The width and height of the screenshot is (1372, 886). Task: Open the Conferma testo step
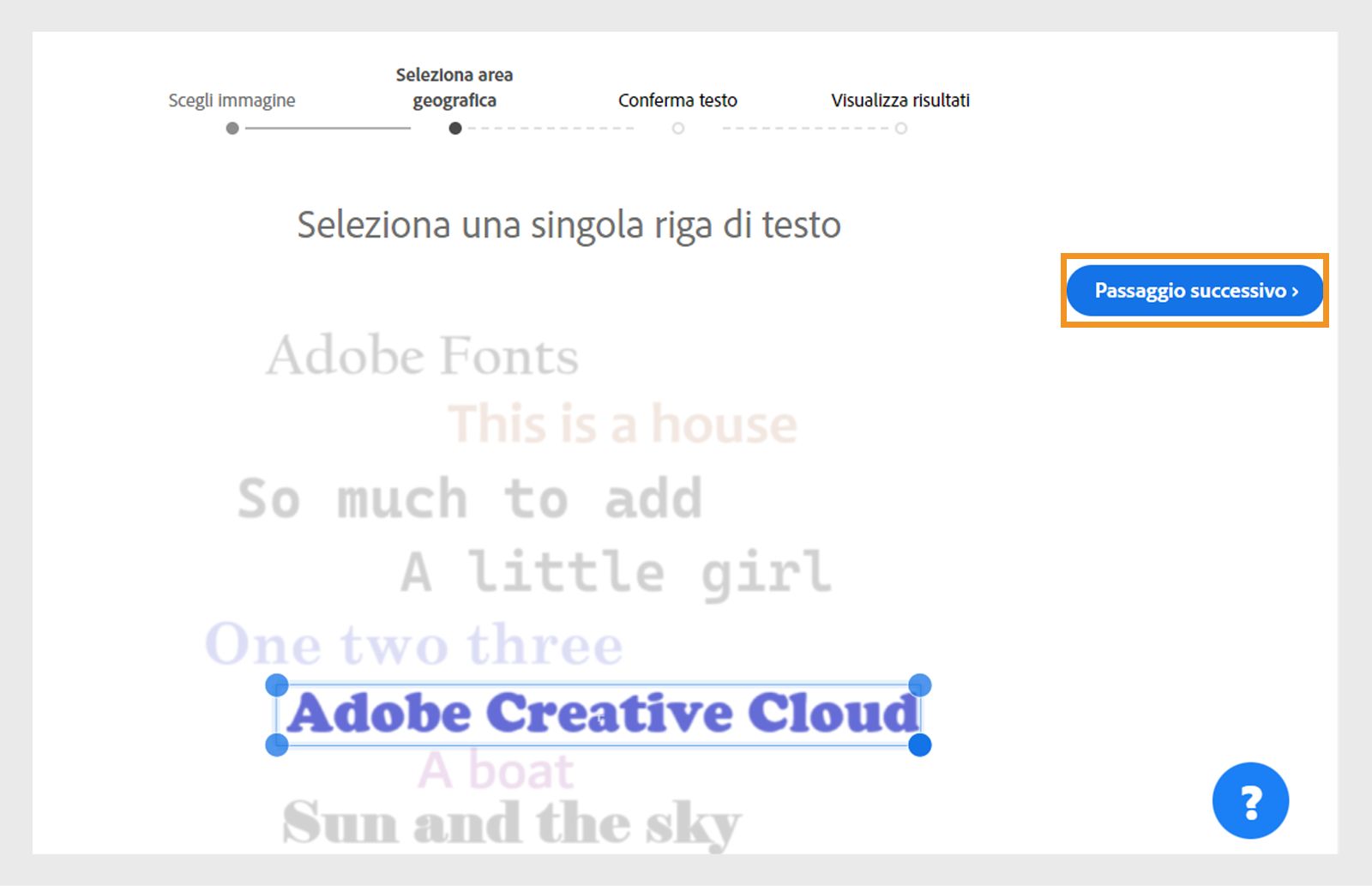point(677,100)
